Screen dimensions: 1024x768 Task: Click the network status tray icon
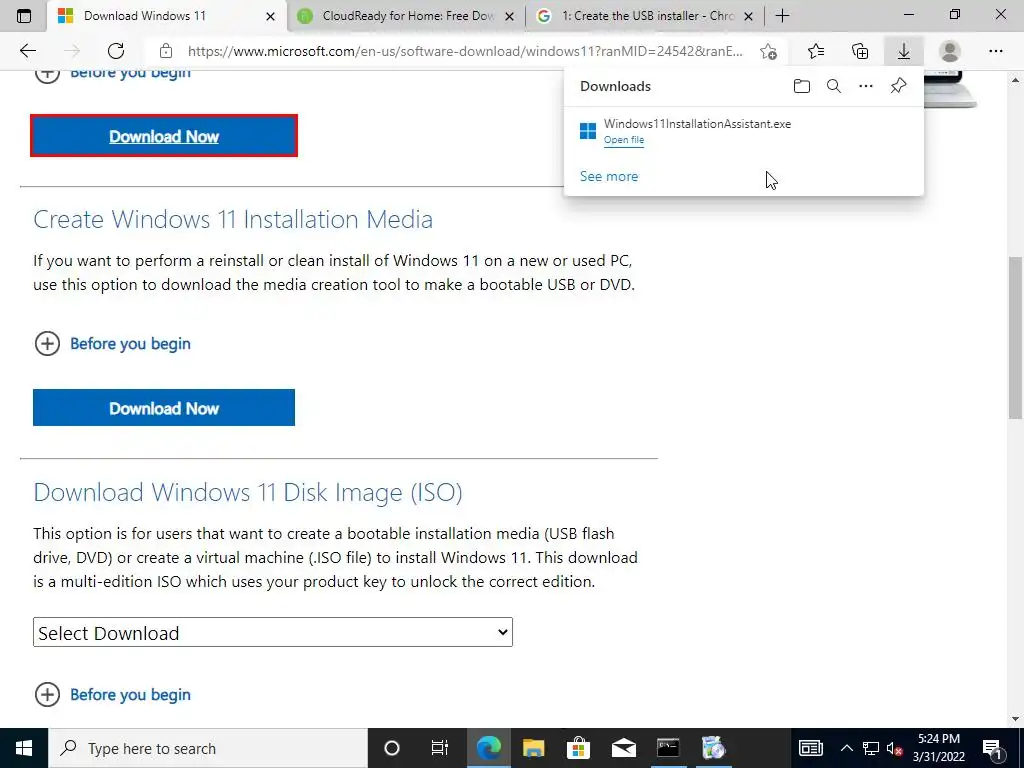(871, 748)
